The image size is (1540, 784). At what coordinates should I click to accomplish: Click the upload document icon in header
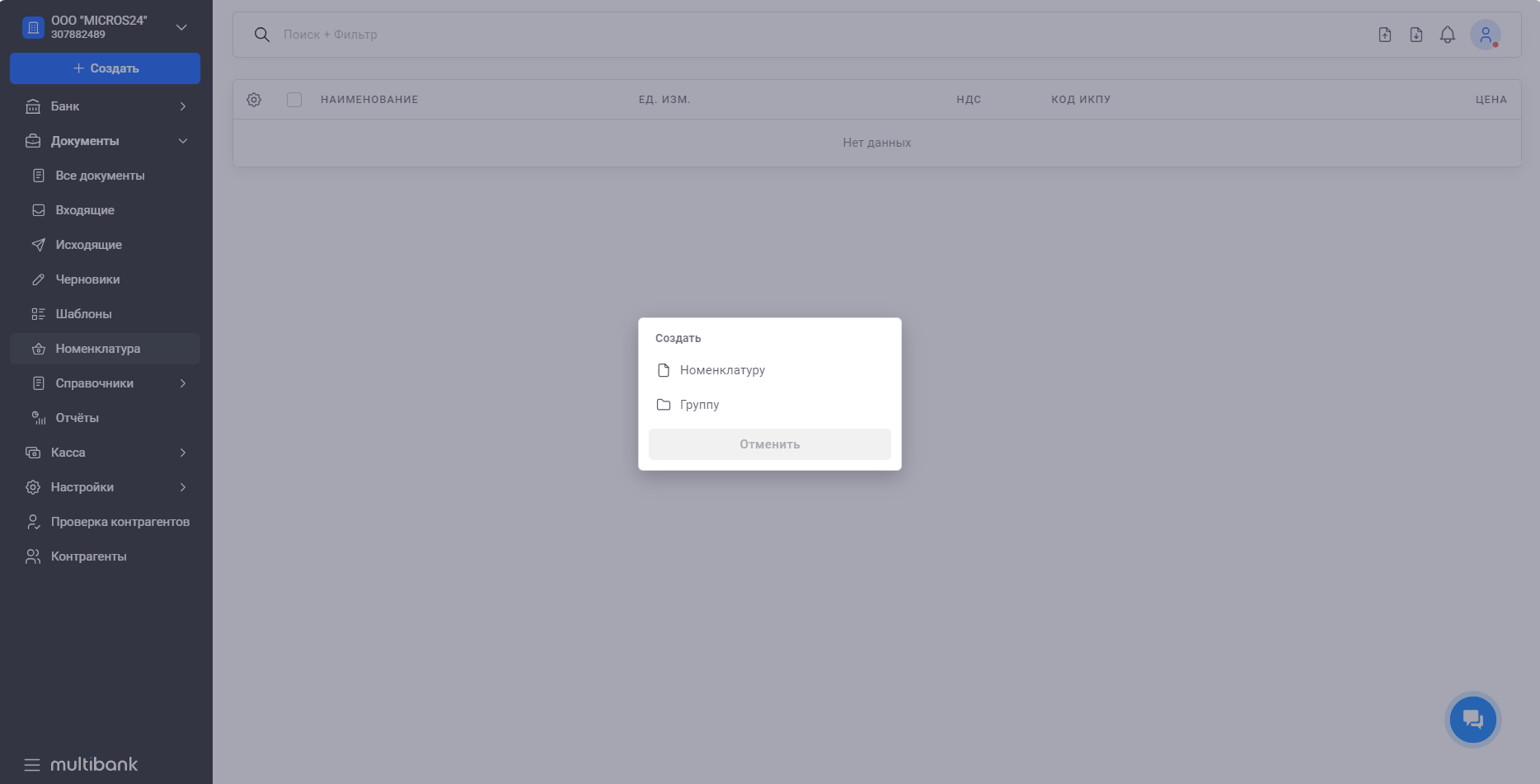pyautogui.click(x=1384, y=35)
